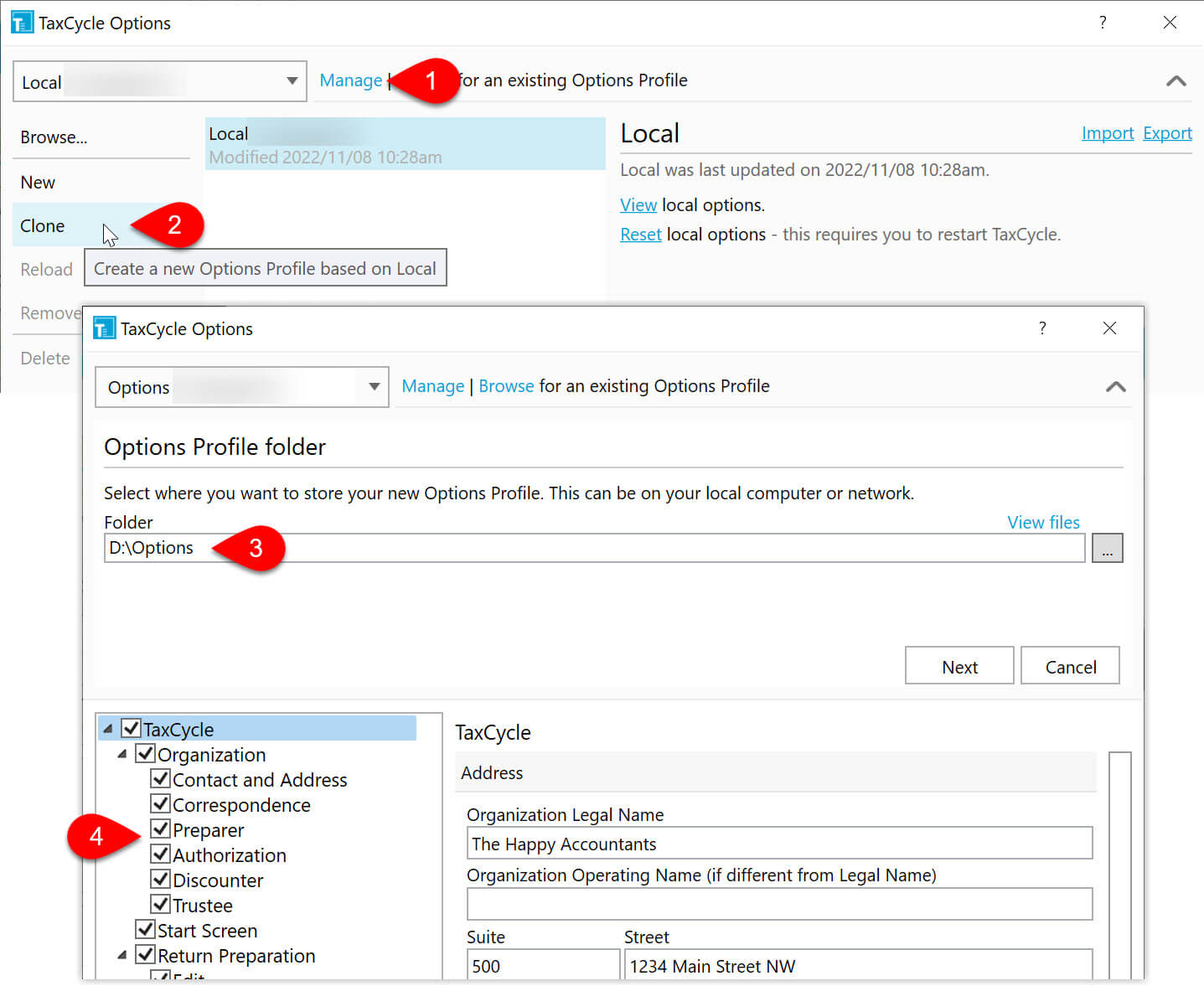Uncheck Contact and Address checkbox

[160, 778]
